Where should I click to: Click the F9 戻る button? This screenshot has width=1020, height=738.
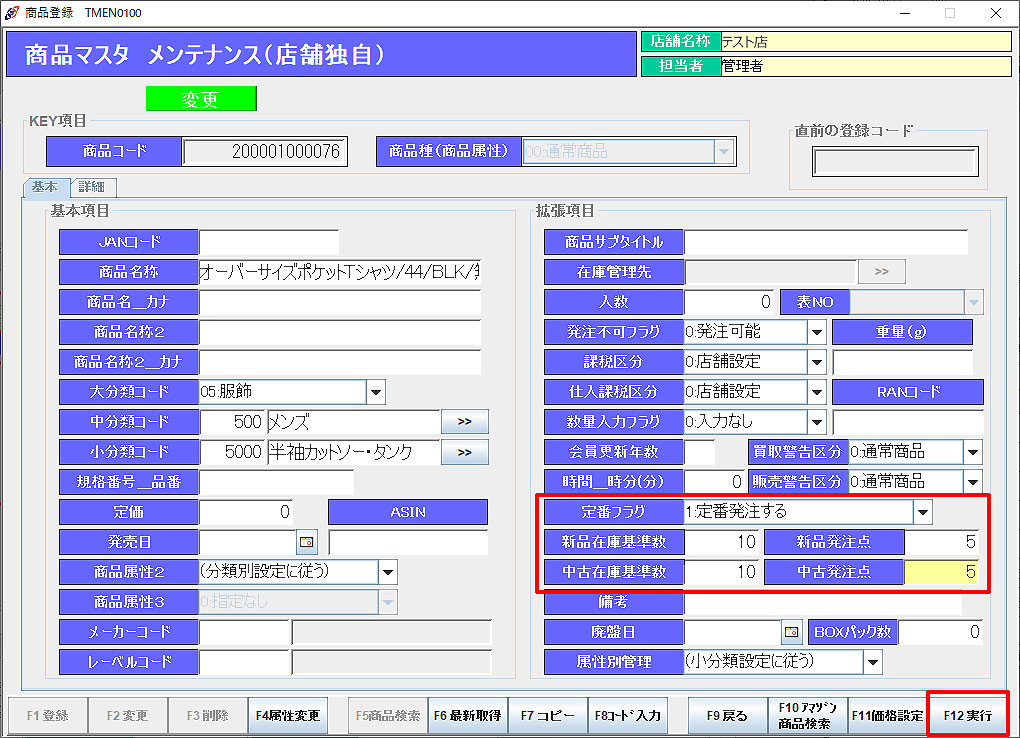tap(727, 715)
